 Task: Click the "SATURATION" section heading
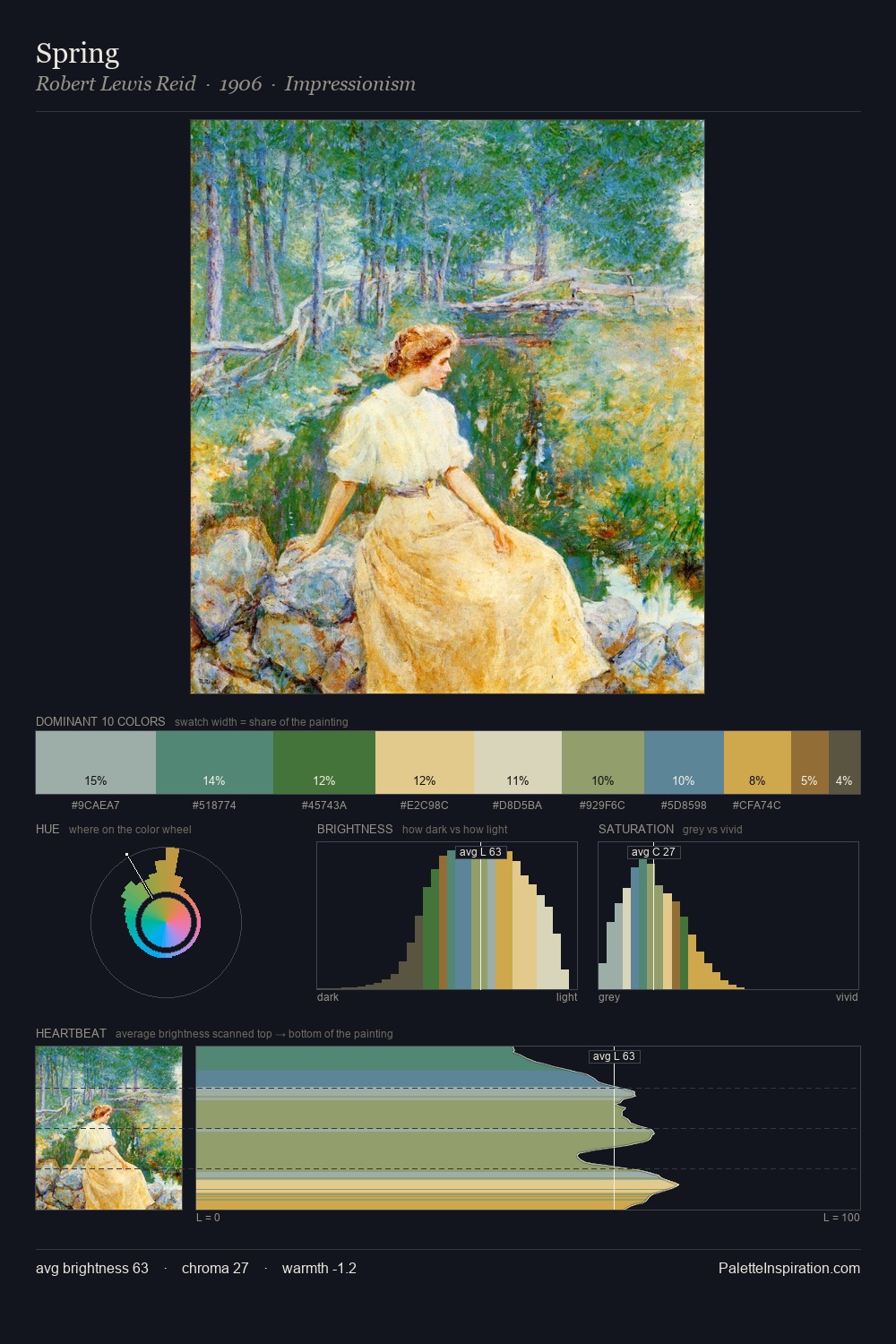636,829
